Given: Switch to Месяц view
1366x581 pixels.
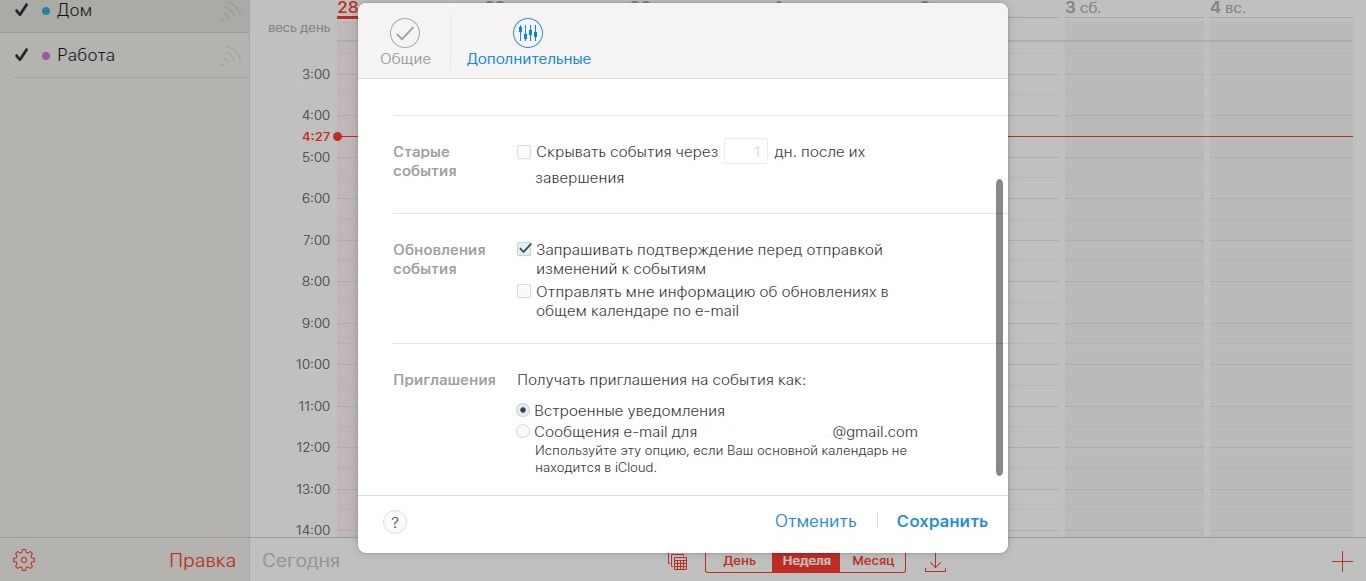Looking at the screenshot, I should click(872, 561).
